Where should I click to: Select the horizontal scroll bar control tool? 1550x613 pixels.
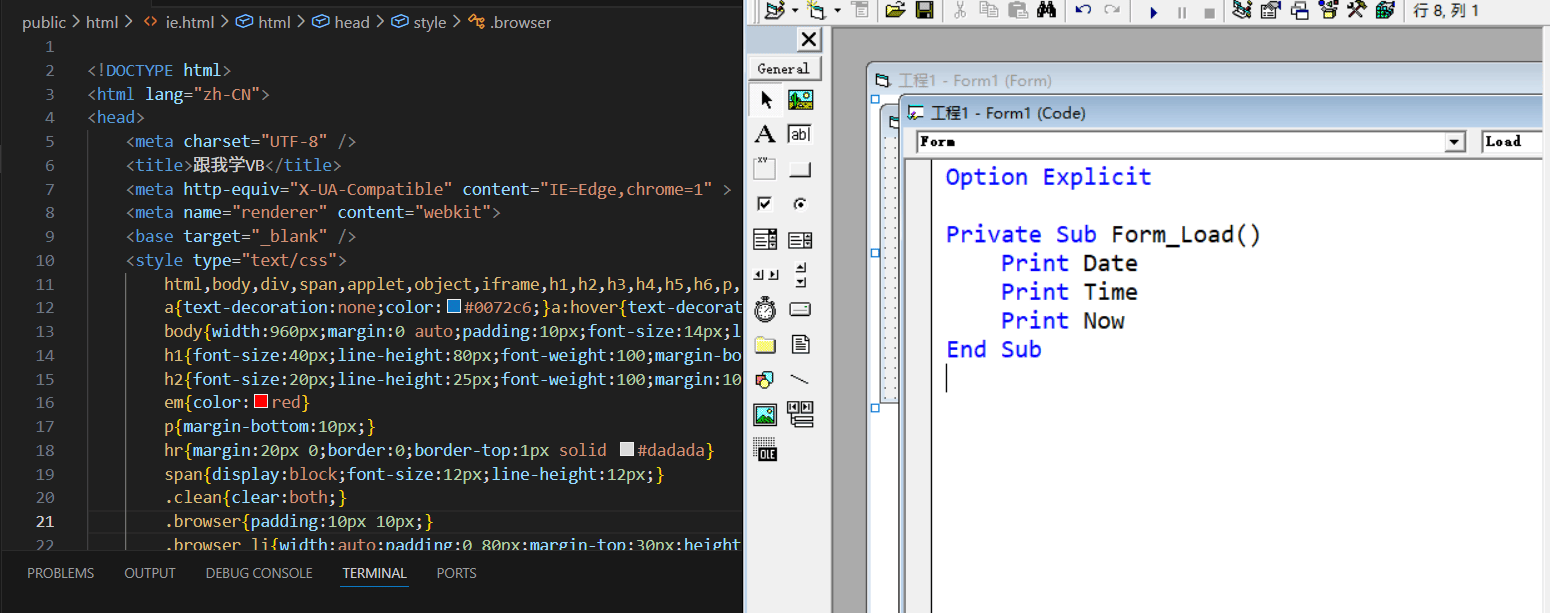[x=766, y=274]
